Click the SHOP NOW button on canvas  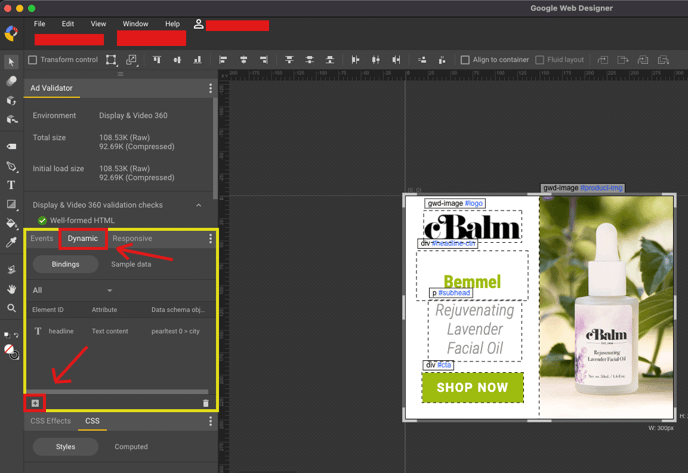[473, 387]
